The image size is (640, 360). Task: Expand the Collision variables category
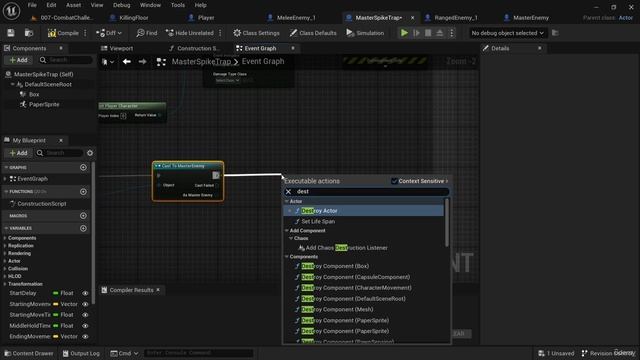(x=4, y=269)
